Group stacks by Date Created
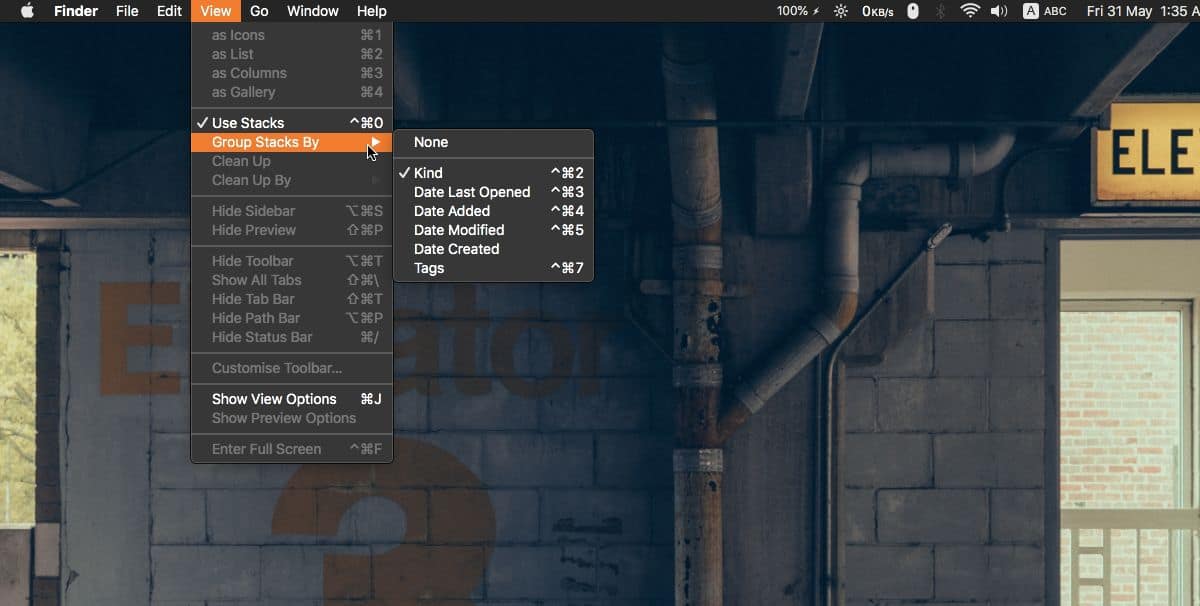Screen dimensions: 1200x606 [494, 249]
